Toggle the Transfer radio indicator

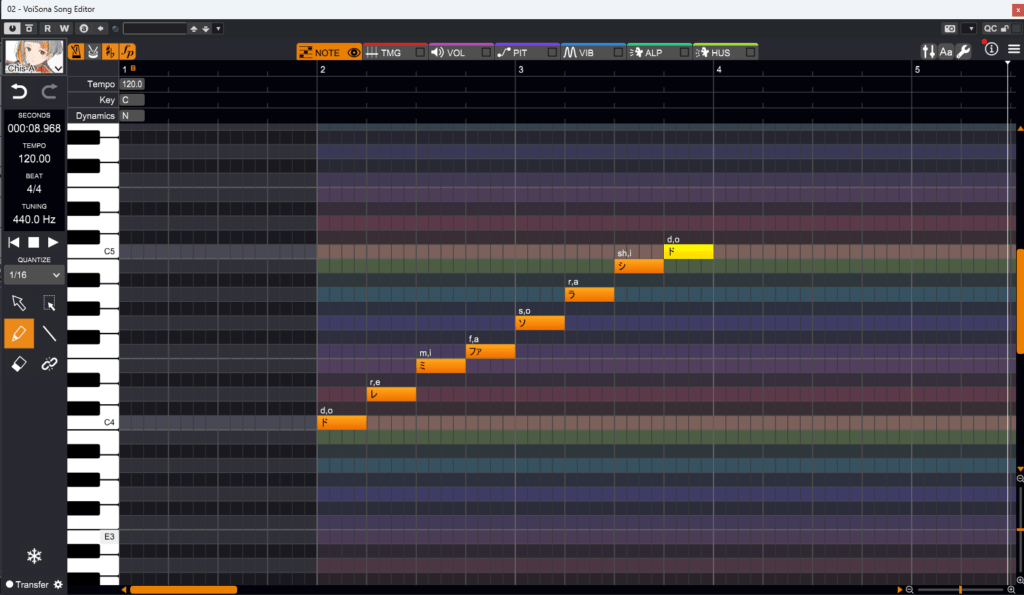[9, 585]
